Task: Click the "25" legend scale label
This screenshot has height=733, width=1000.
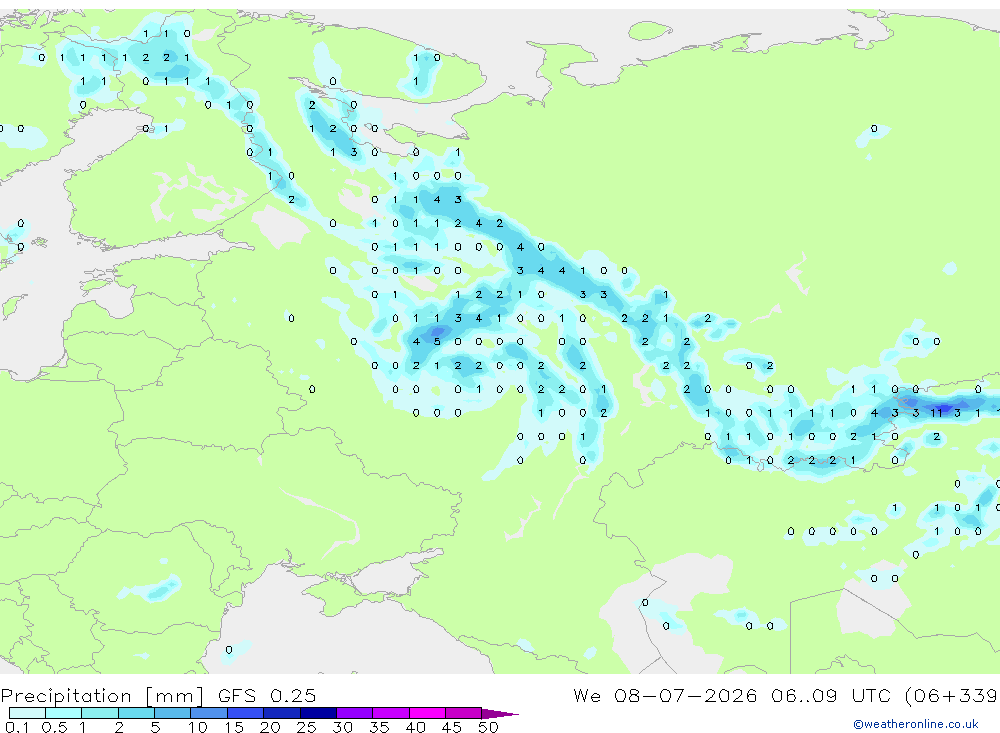Action: coord(306,727)
